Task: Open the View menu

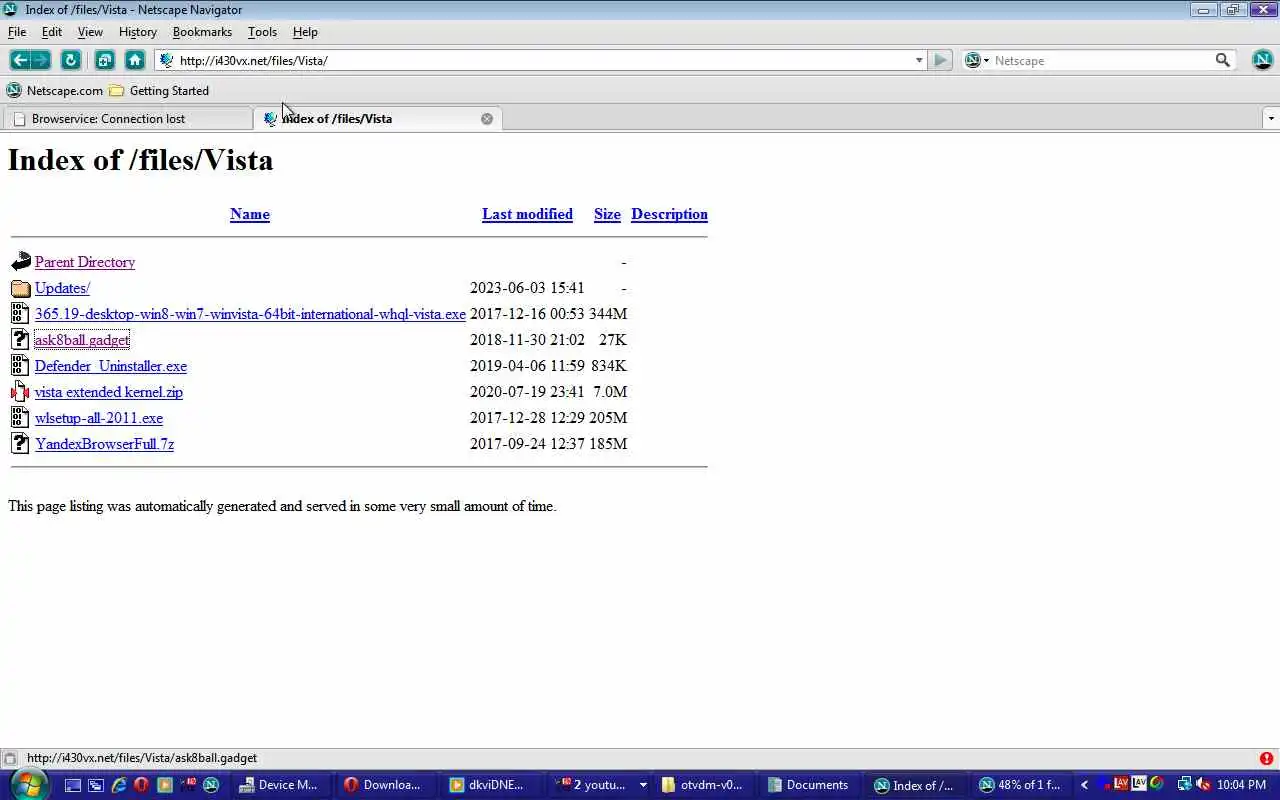Action: click(90, 32)
